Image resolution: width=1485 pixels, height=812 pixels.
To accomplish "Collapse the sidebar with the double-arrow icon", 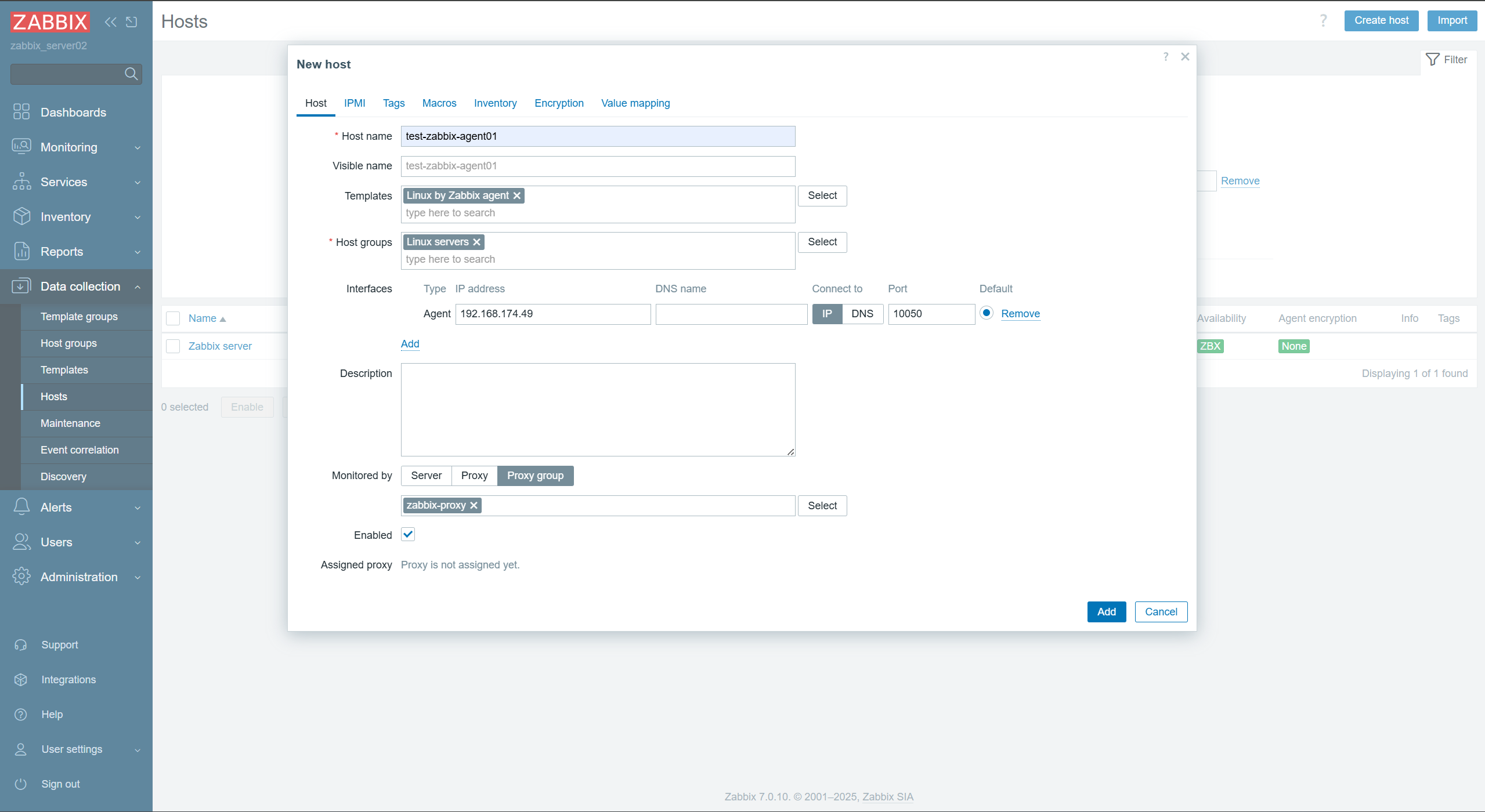I will 110,22.
